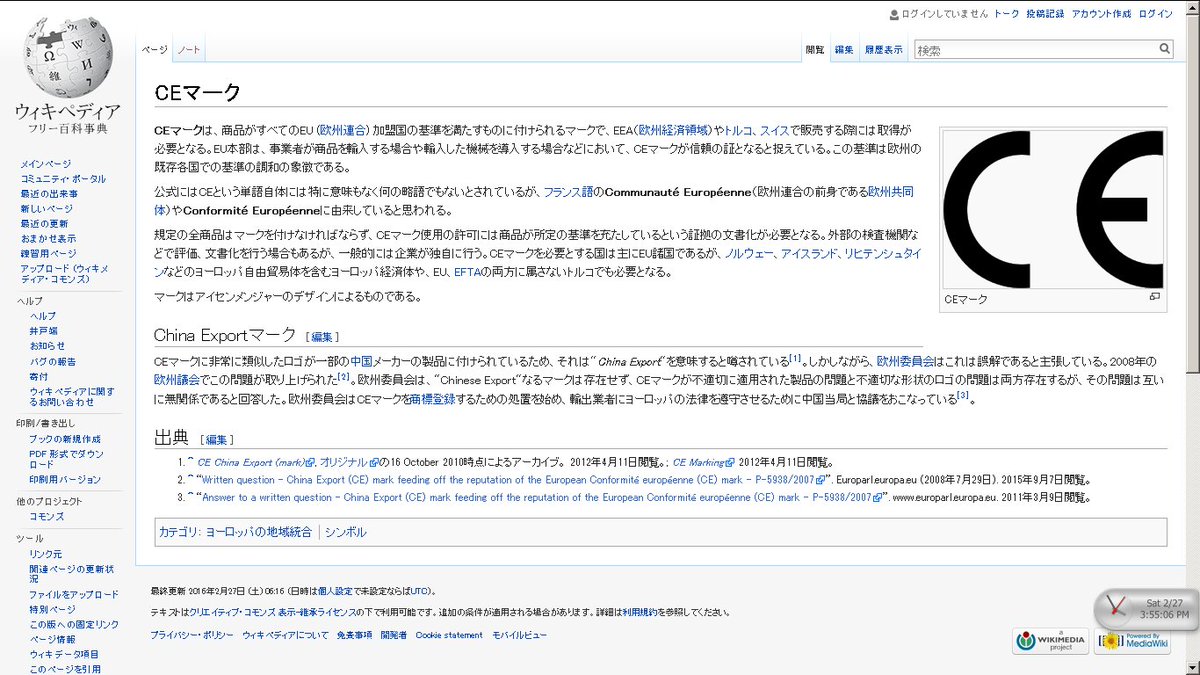Switch to the ノート tab
This screenshot has height=675, width=1200.
pos(187,47)
